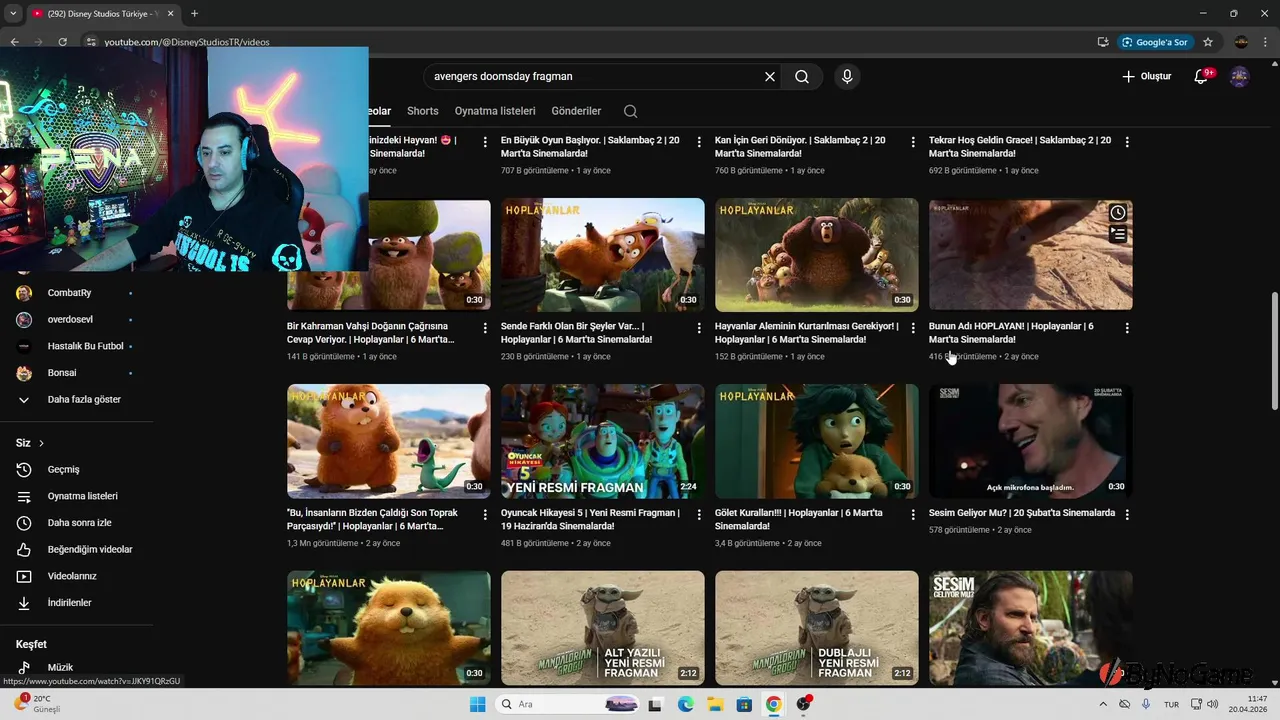Click the Oluştur create button

click(x=1146, y=77)
